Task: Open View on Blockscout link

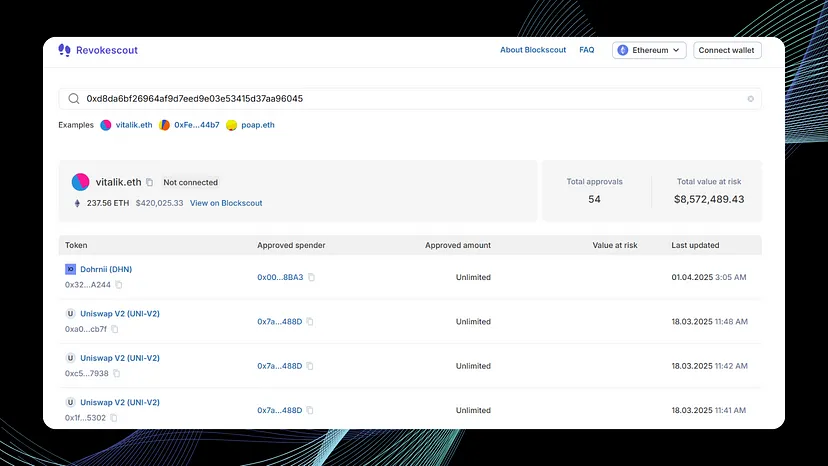Action: 226,203
